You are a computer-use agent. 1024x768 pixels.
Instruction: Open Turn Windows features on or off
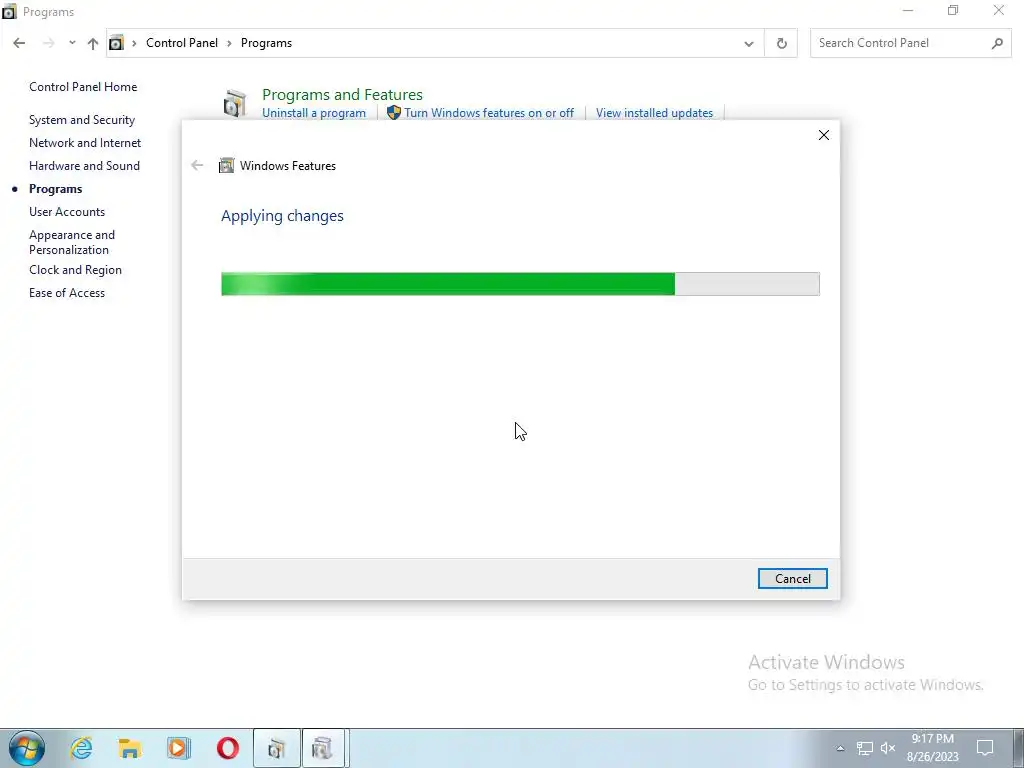pyautogui.click(x=488, y=113)
